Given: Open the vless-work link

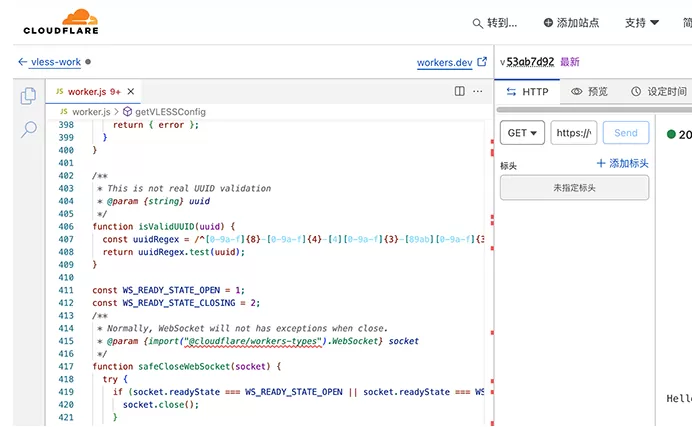Looking at the screenshot, I should [x=56, y=62].
